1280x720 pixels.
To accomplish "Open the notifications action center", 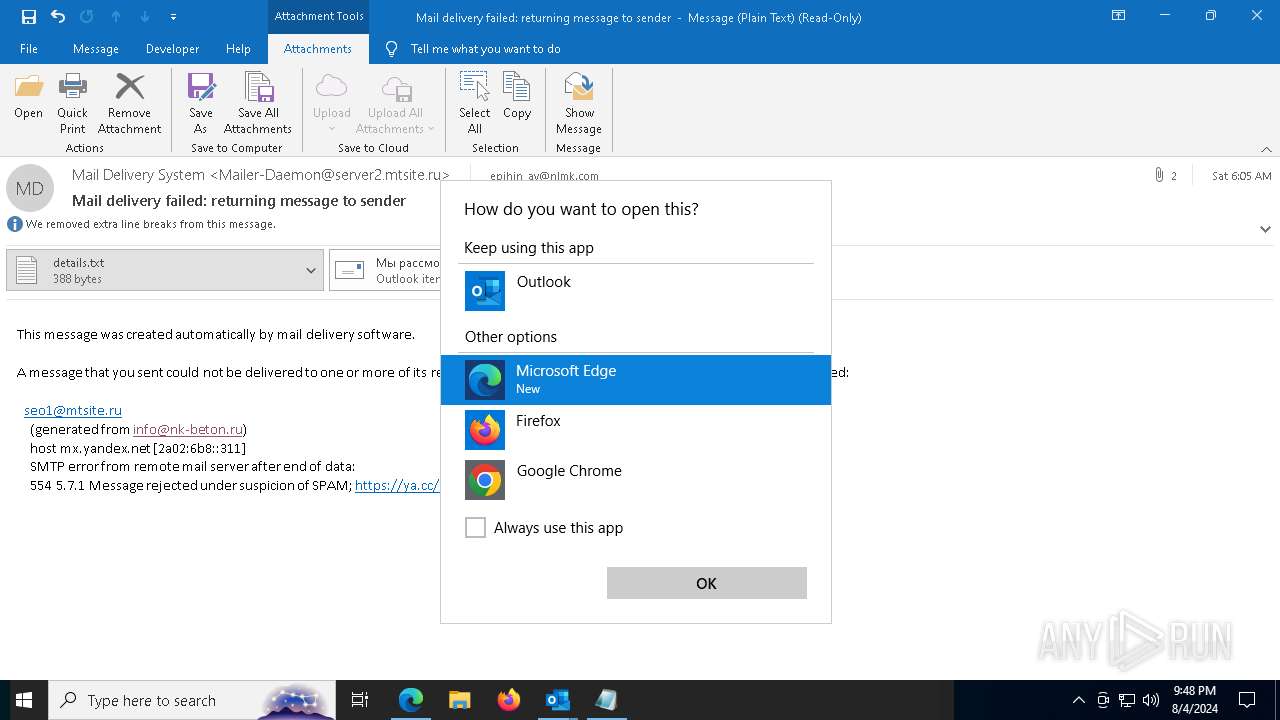I will (x=1248, y=700).
